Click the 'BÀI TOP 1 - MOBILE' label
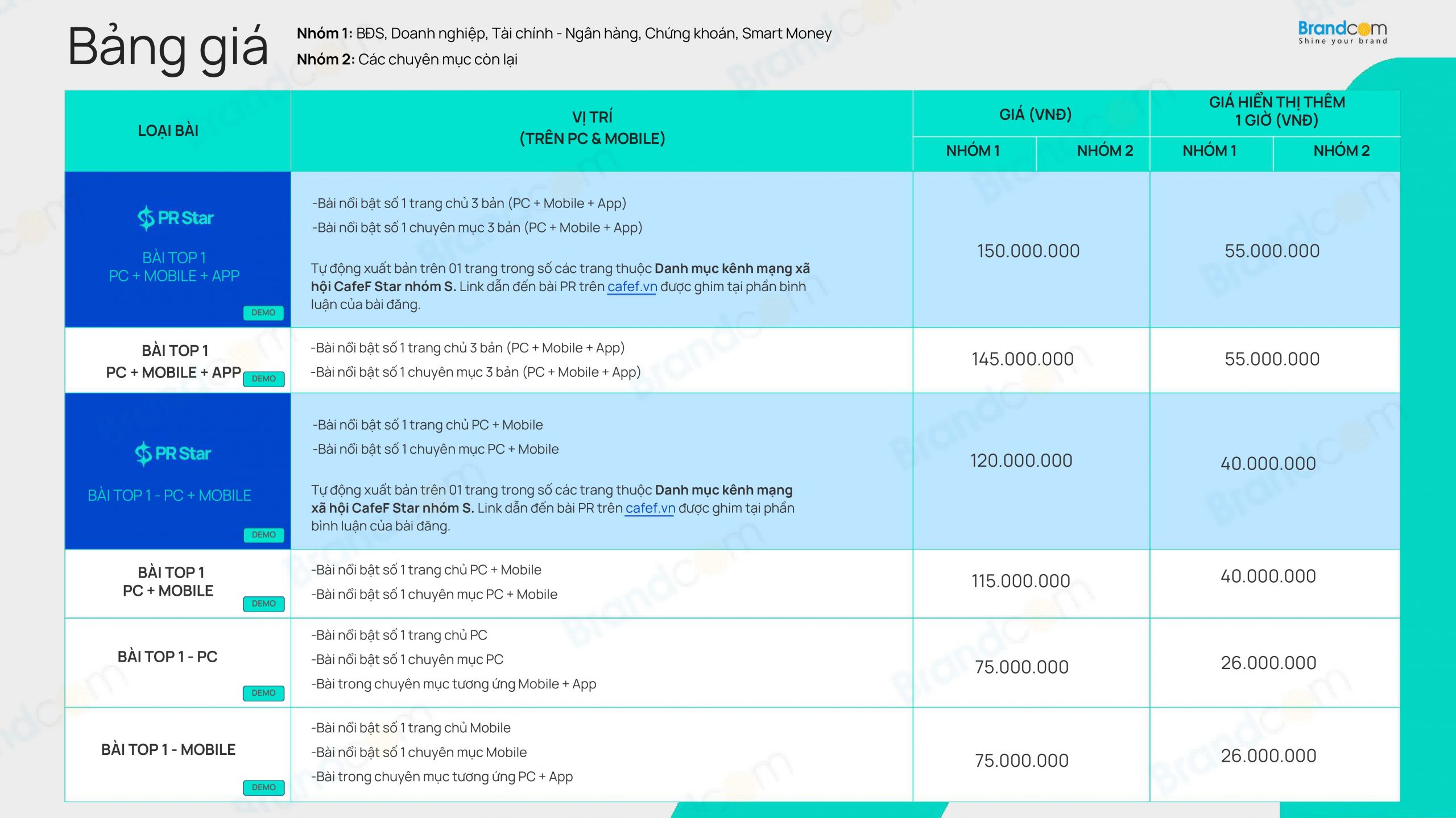This screenshot has width=1456, height=818. [168, 750]
